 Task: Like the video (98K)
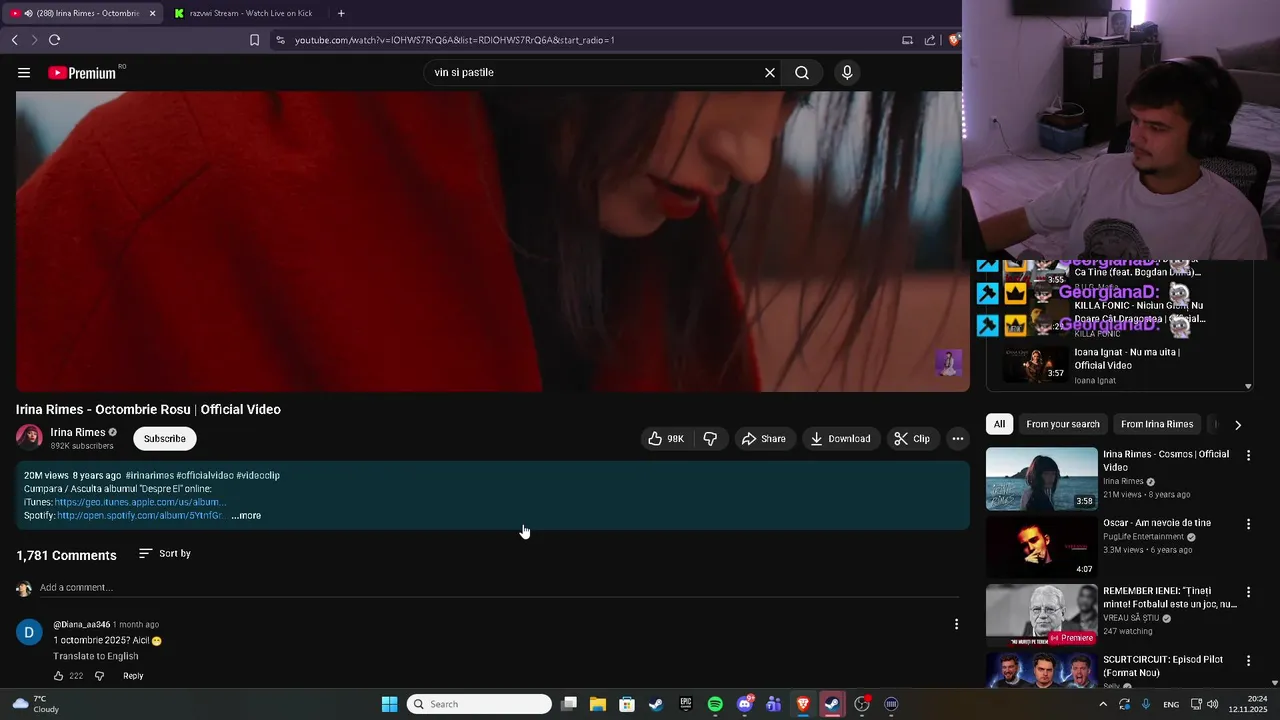tap(666, 438)
